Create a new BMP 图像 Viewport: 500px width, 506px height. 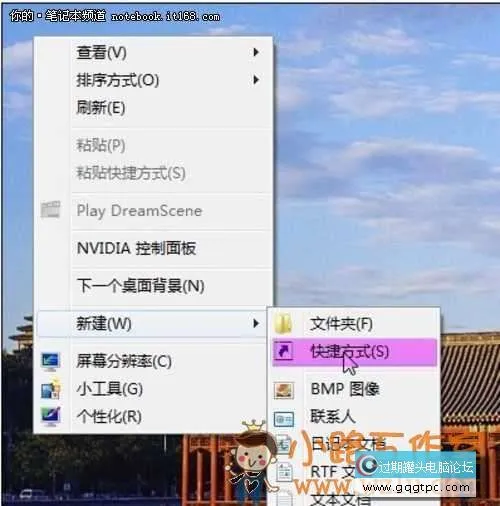point(354,389)
